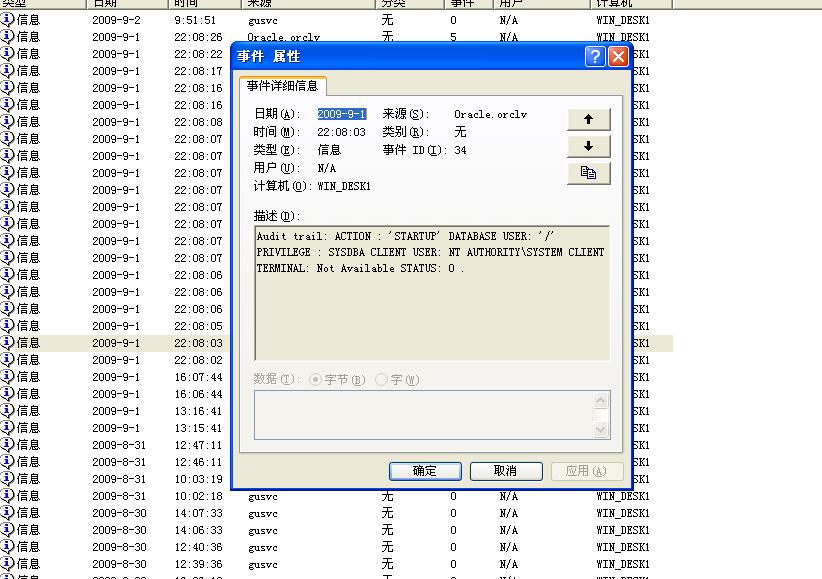Click info icon of the 9:51:51 event row
822x579 pixels.
click(8, 20)
